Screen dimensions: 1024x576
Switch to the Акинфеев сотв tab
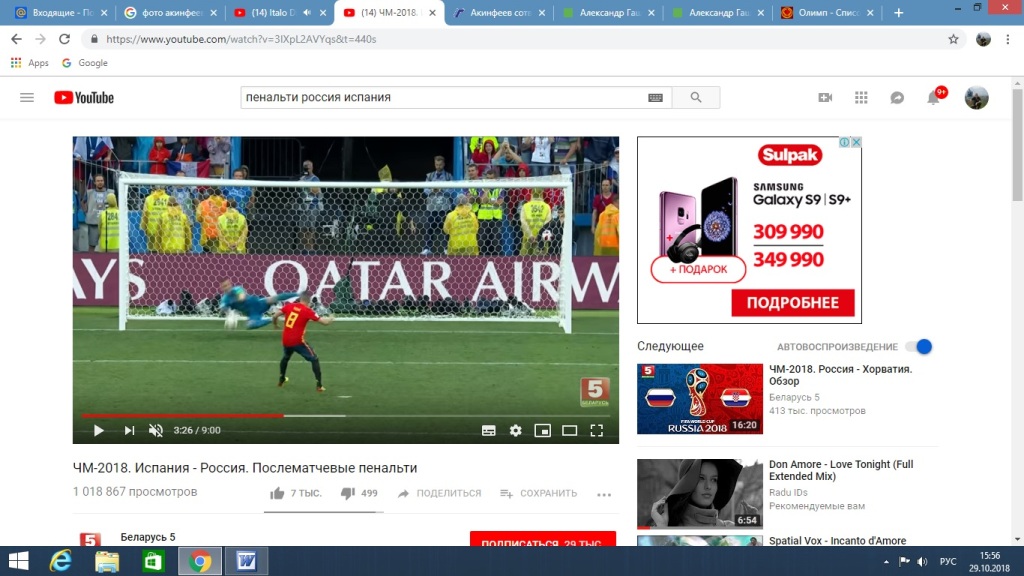tap(500, 12)
